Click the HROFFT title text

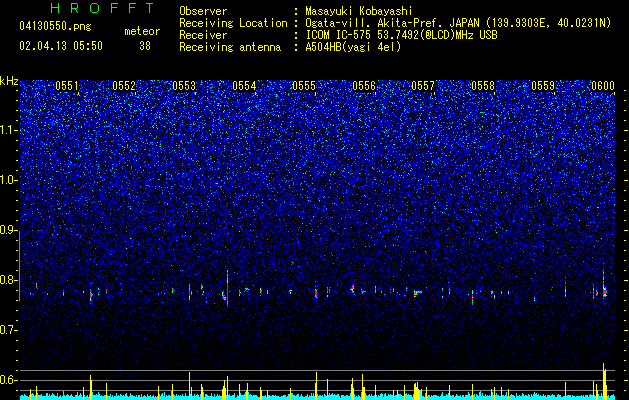(102, 8)
